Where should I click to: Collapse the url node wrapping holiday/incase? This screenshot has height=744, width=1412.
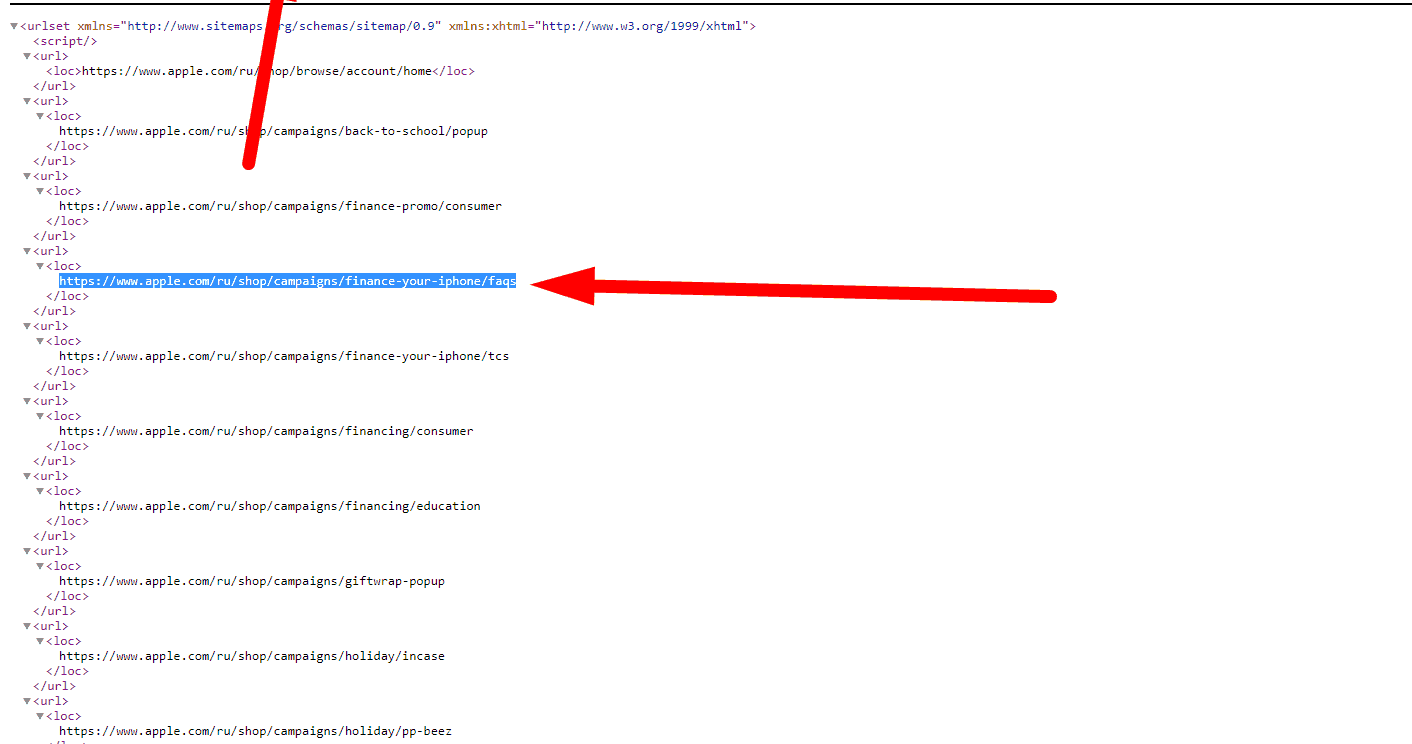28,626
